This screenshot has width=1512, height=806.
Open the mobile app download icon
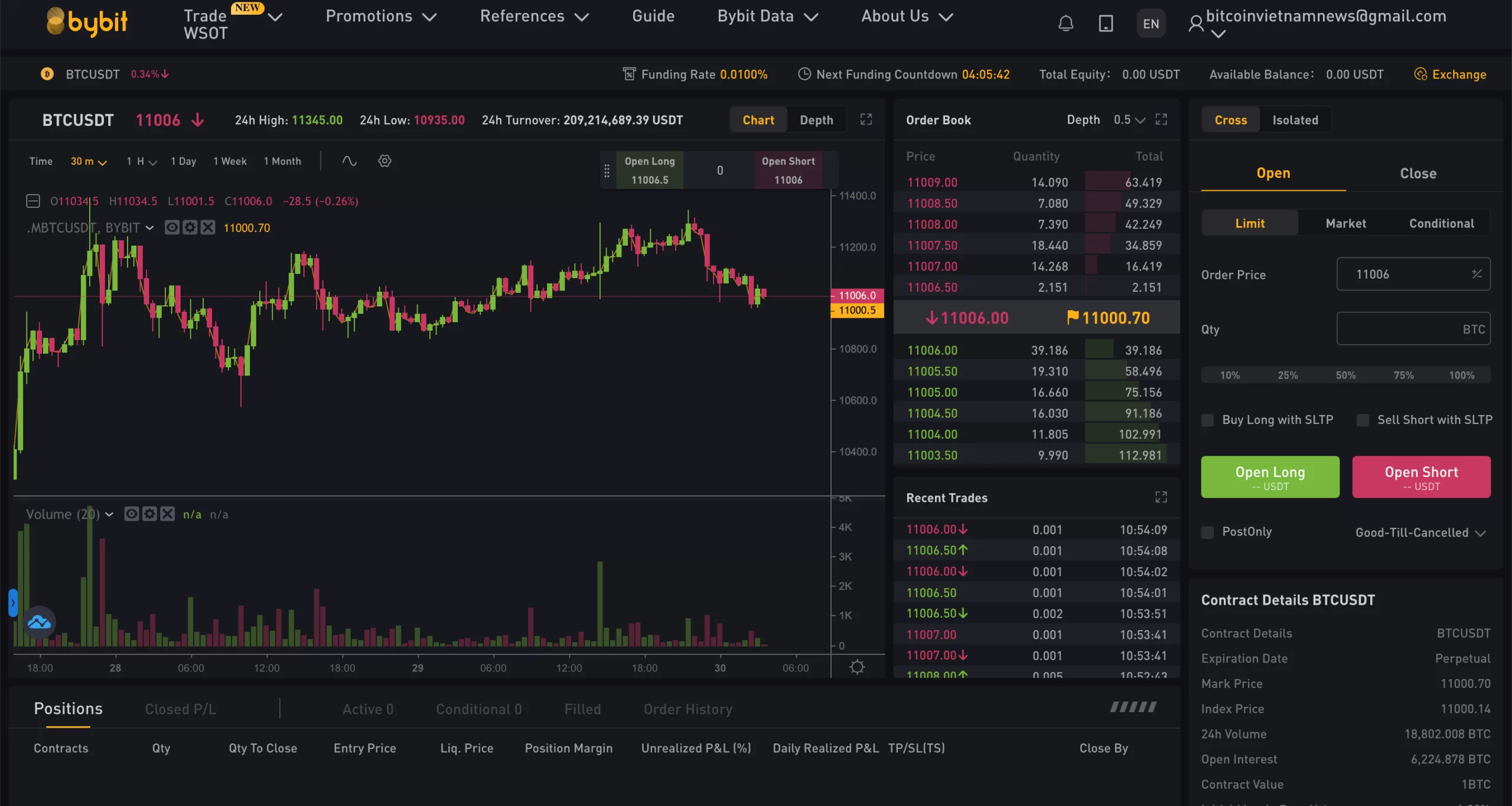pos(1106,24)
